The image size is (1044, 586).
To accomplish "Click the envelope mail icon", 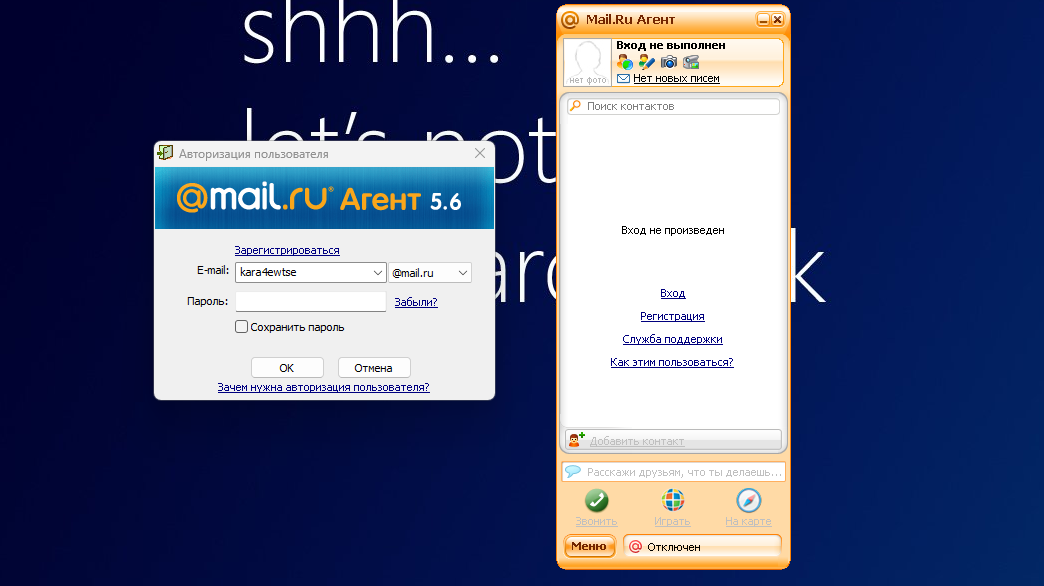I will click(623, 79).
